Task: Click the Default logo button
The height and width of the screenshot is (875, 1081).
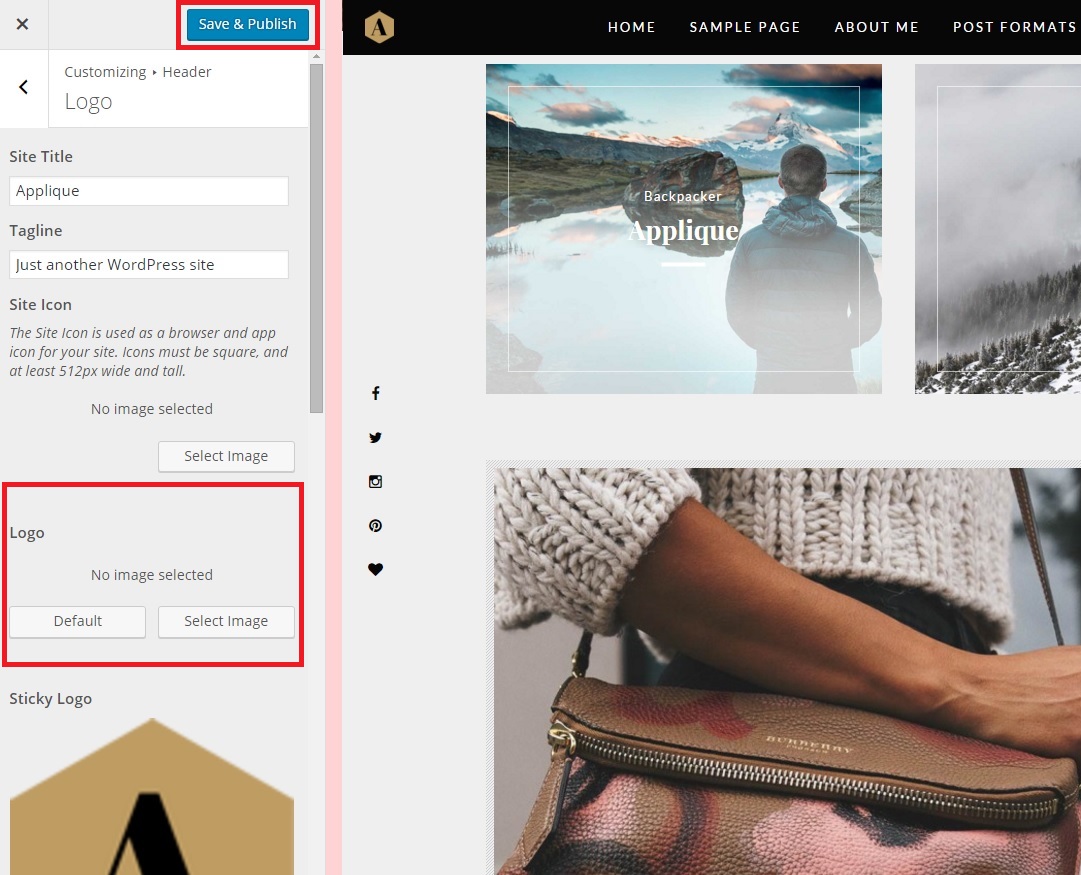Action: coord(78,621)
